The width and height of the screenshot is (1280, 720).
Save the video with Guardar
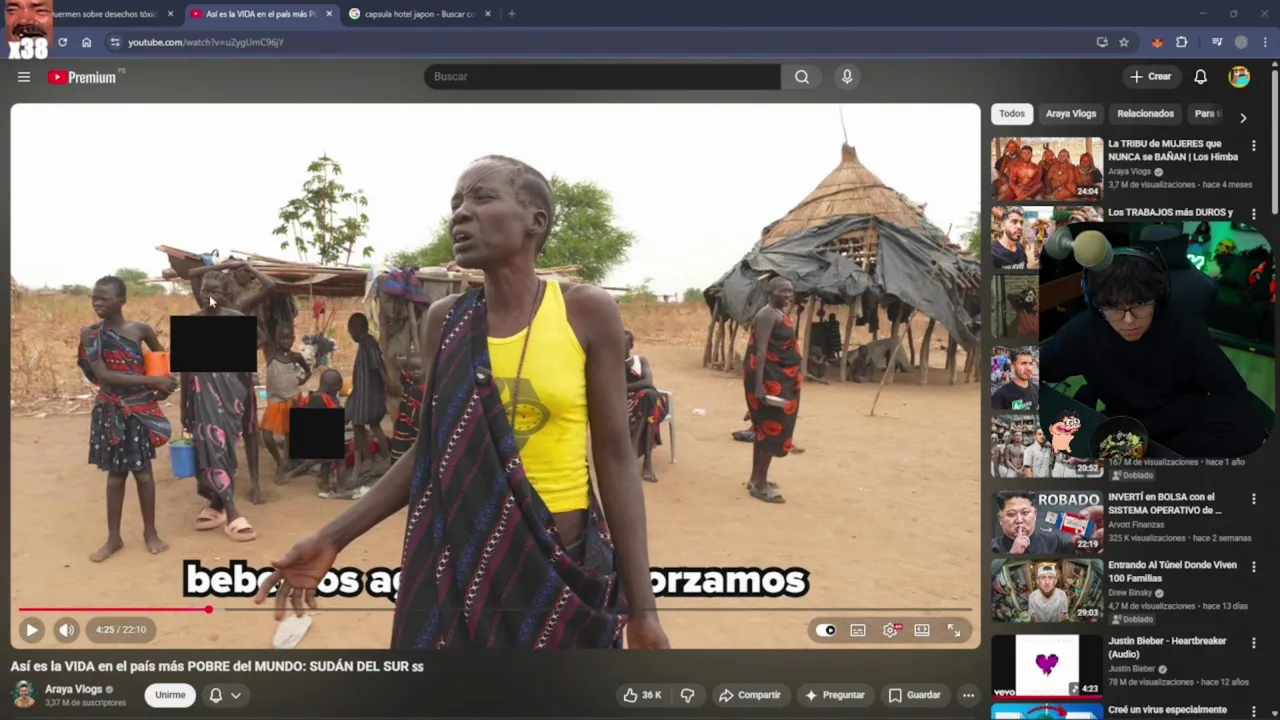914,695
